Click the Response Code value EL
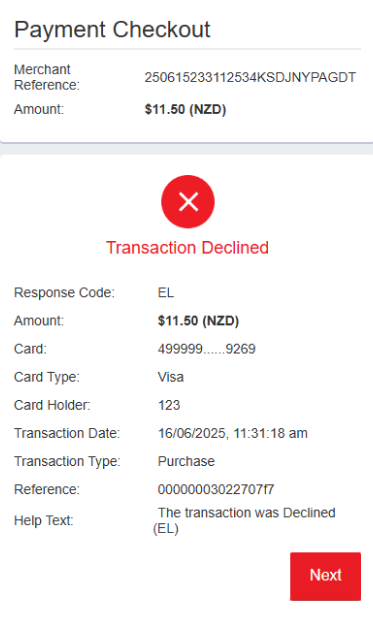The image size is (373, 630). coord(166,292)
